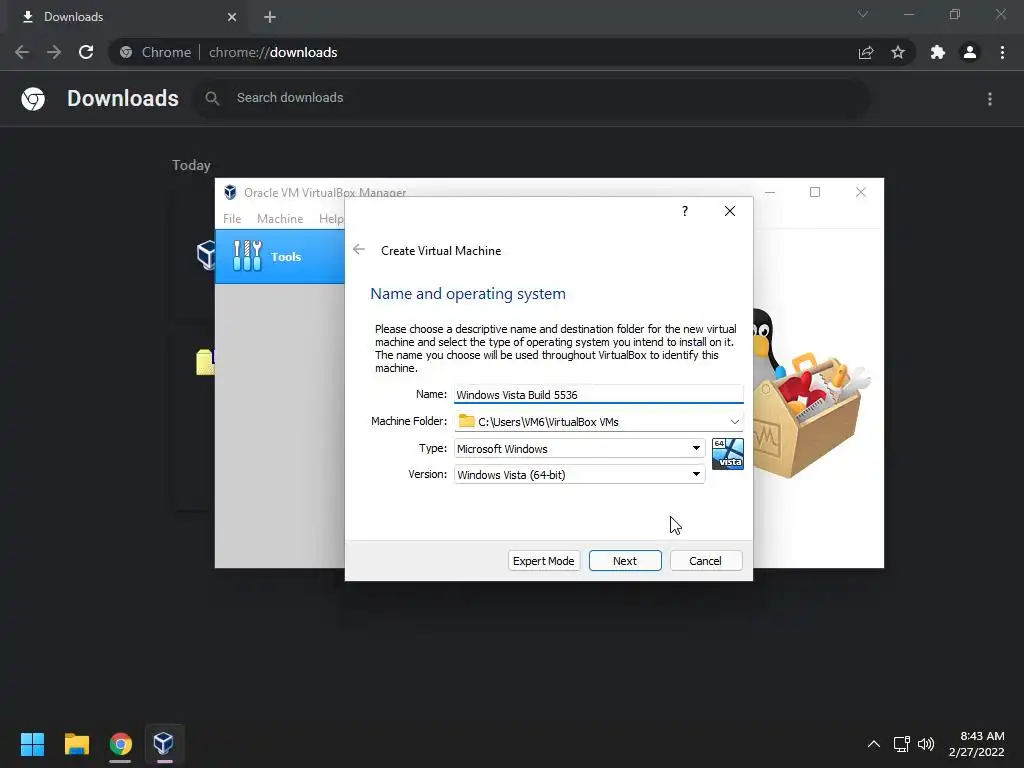Maximize the VirtualBox Manager window

click(x=815, y=192)
